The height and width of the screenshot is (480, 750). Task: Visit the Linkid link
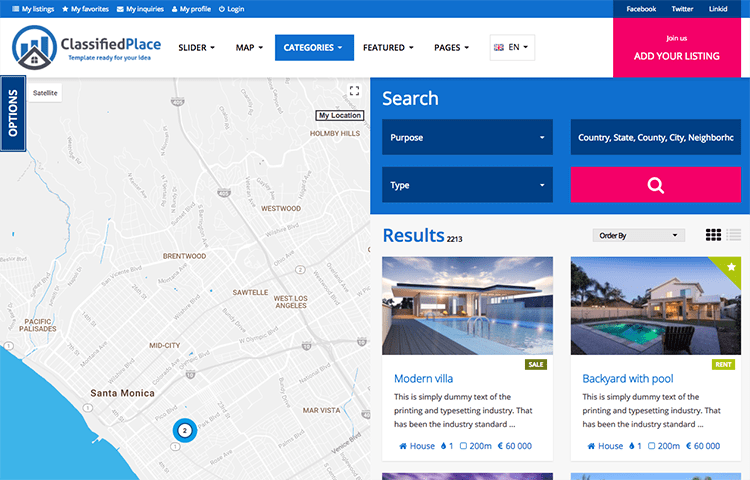point(718,9)
